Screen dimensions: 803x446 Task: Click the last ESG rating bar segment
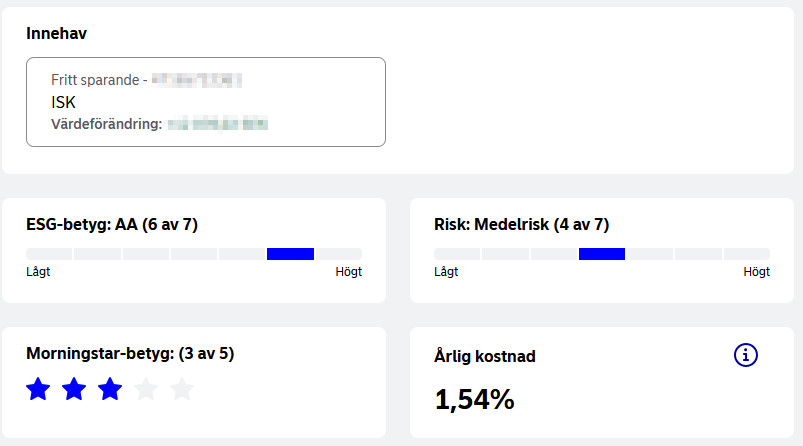pos(338,254)
